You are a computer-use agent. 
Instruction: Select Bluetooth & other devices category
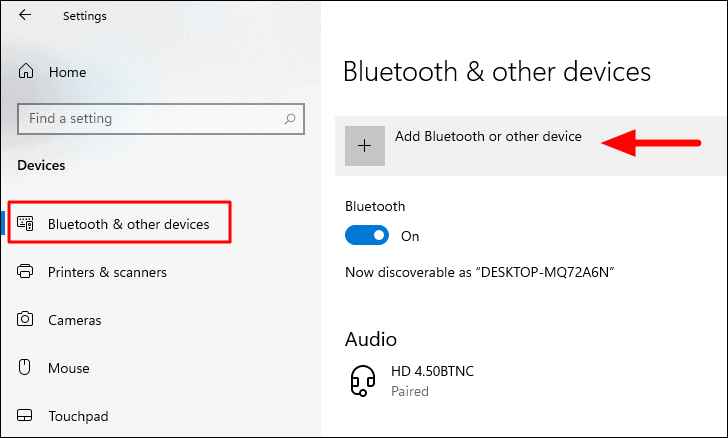[129, 224]
